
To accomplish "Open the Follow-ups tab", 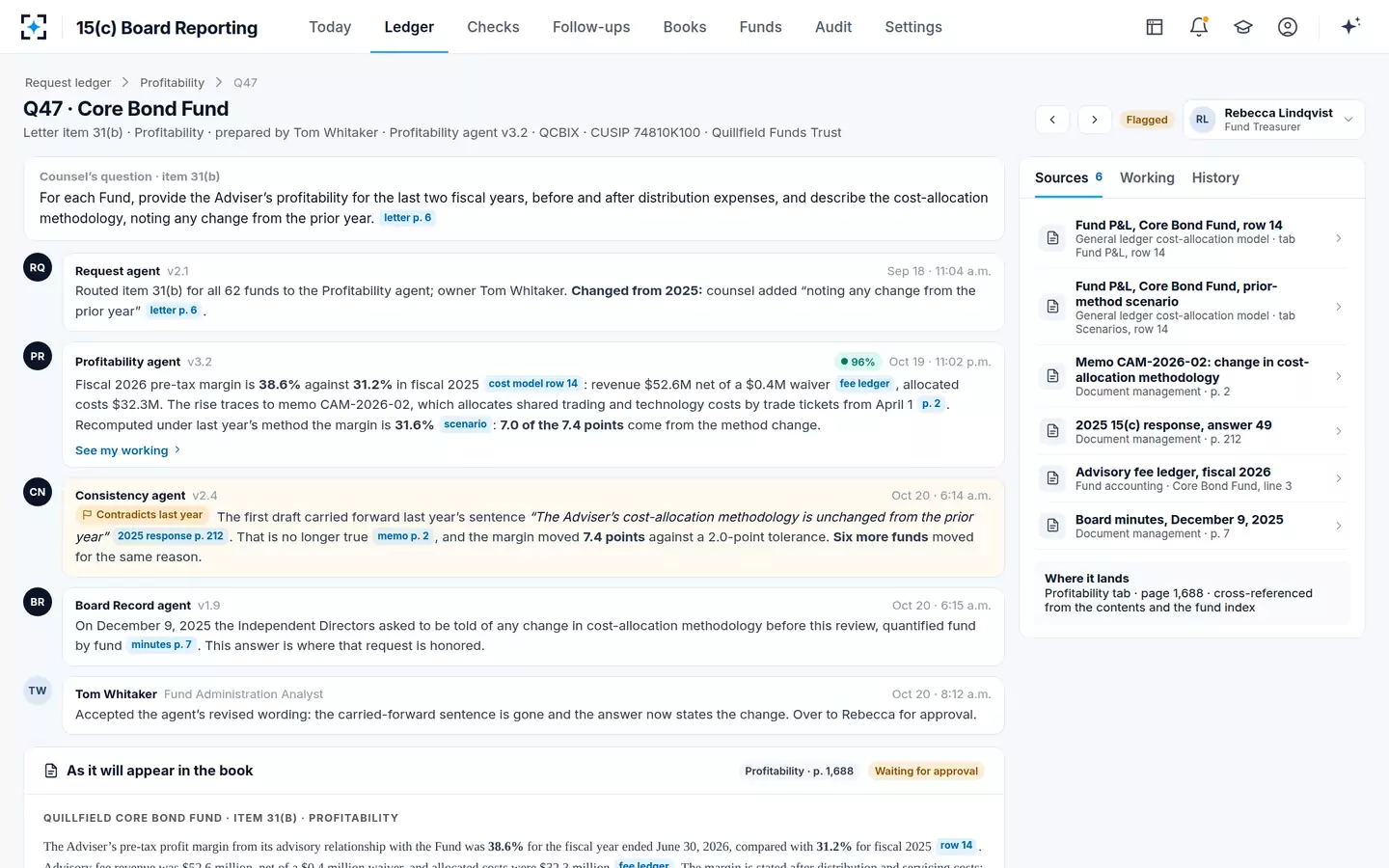I will 591,27.
